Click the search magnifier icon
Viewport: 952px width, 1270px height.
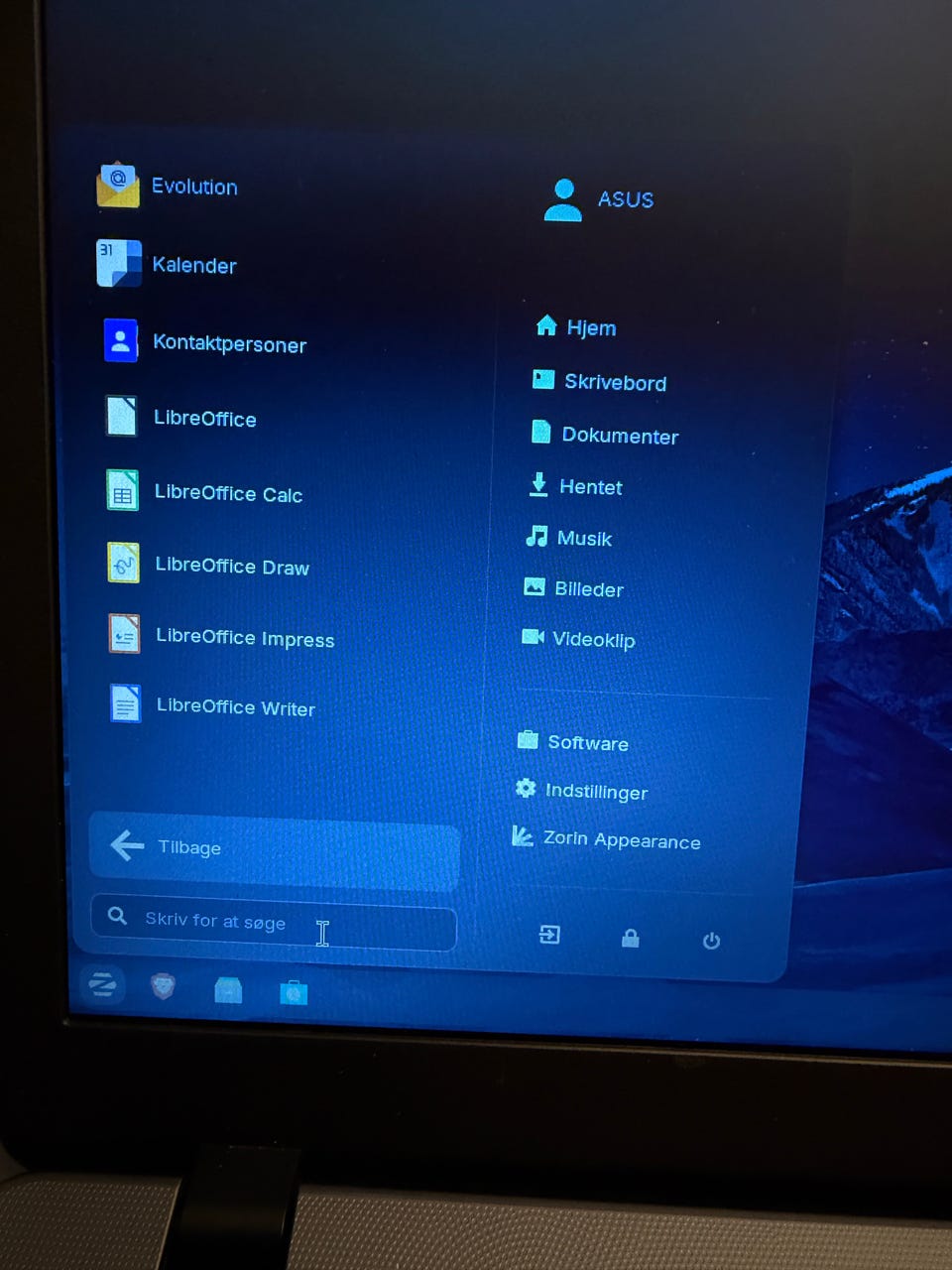coord(117,916)
